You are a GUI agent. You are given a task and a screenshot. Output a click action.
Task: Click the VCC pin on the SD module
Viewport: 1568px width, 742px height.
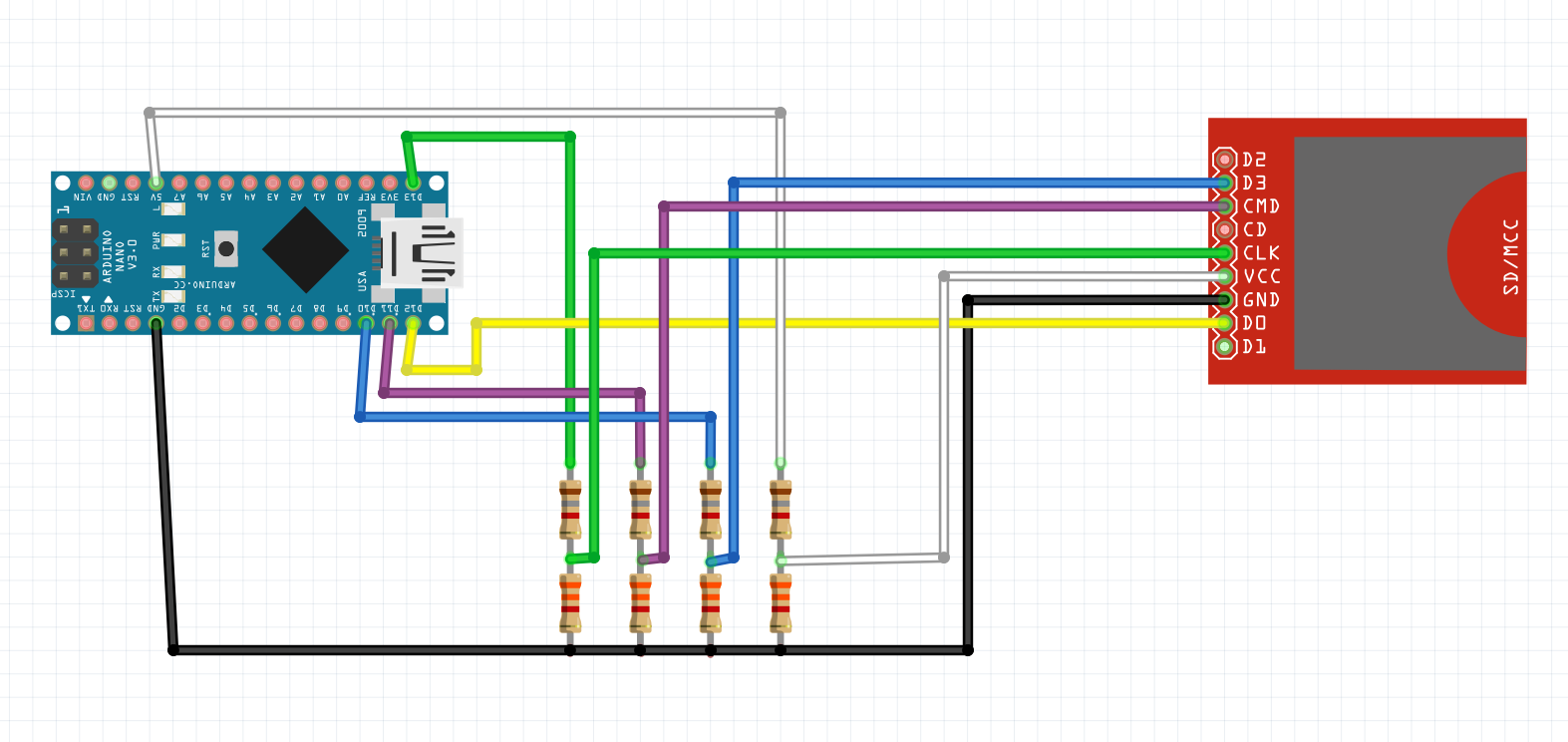coord(1224,276)
